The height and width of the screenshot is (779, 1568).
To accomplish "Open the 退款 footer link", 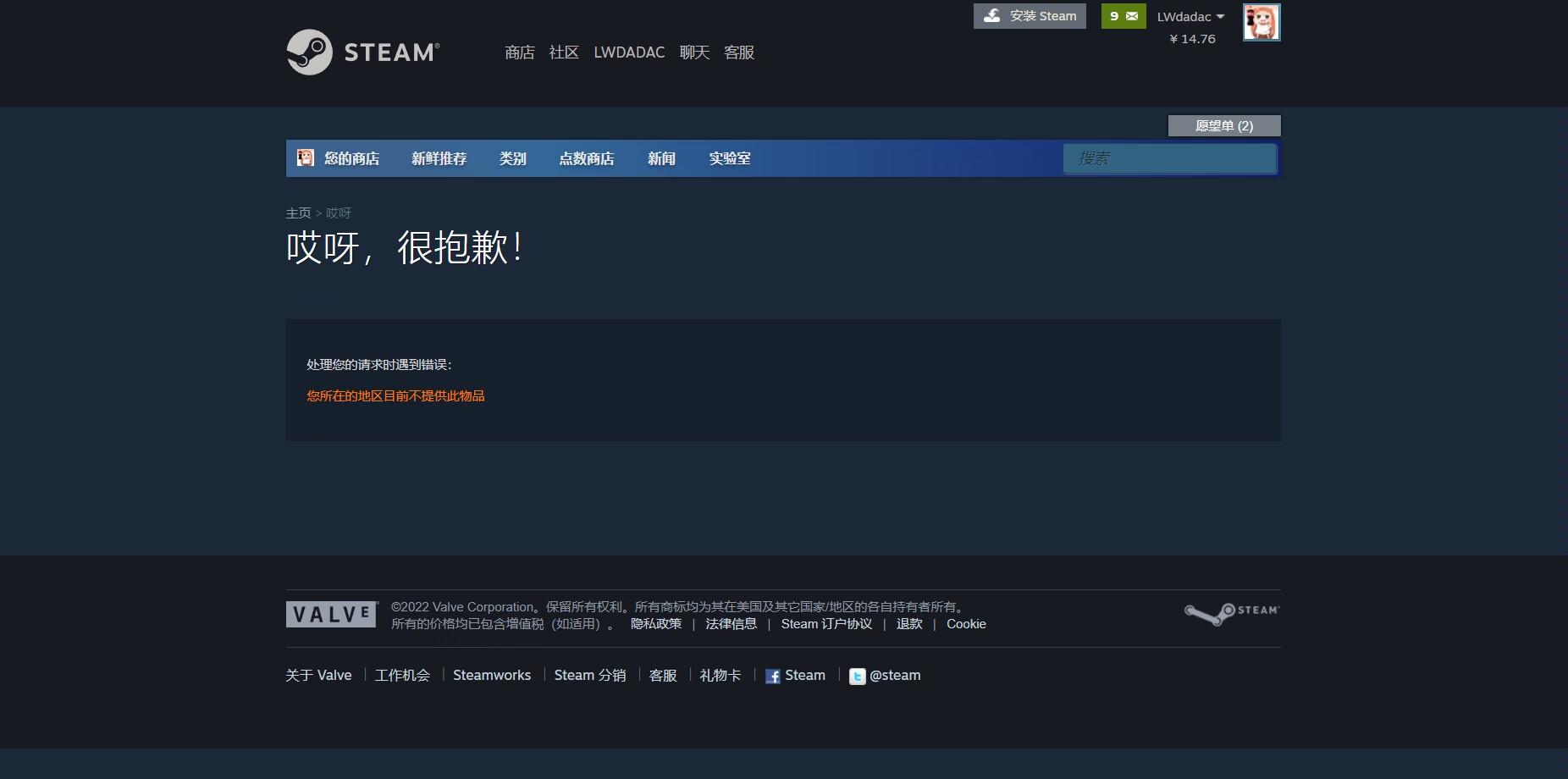I will coord(909,624).
